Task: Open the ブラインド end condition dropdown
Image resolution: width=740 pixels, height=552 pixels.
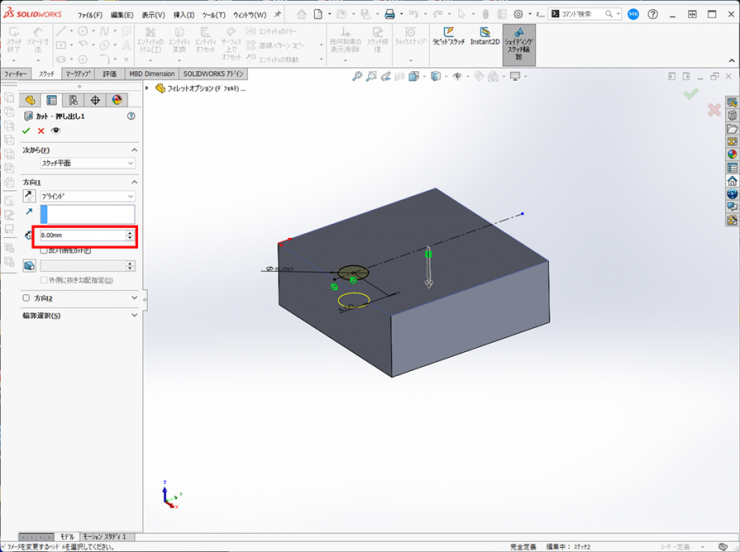Action: [x=87, y=197]
